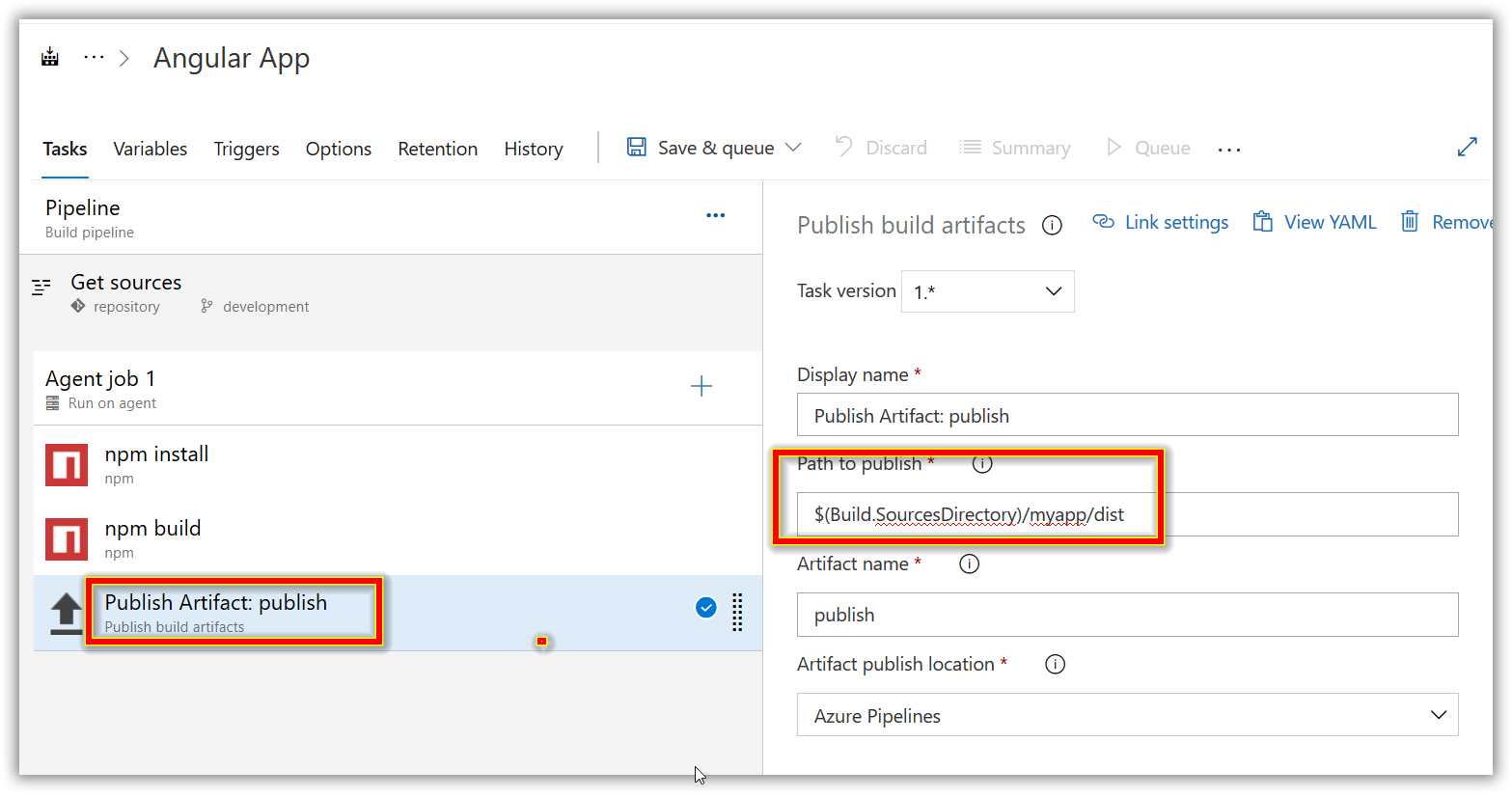Click the Artifact name input field
Image resolution: width=1512 pixels, height=797 pixels.
click(x=1127, y=615)
